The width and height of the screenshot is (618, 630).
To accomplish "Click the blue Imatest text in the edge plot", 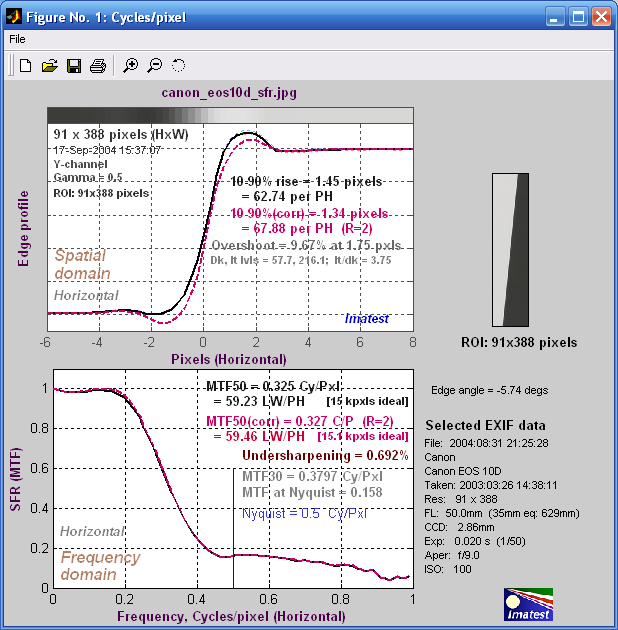I will pyautogui.click(x=366, y=319).
